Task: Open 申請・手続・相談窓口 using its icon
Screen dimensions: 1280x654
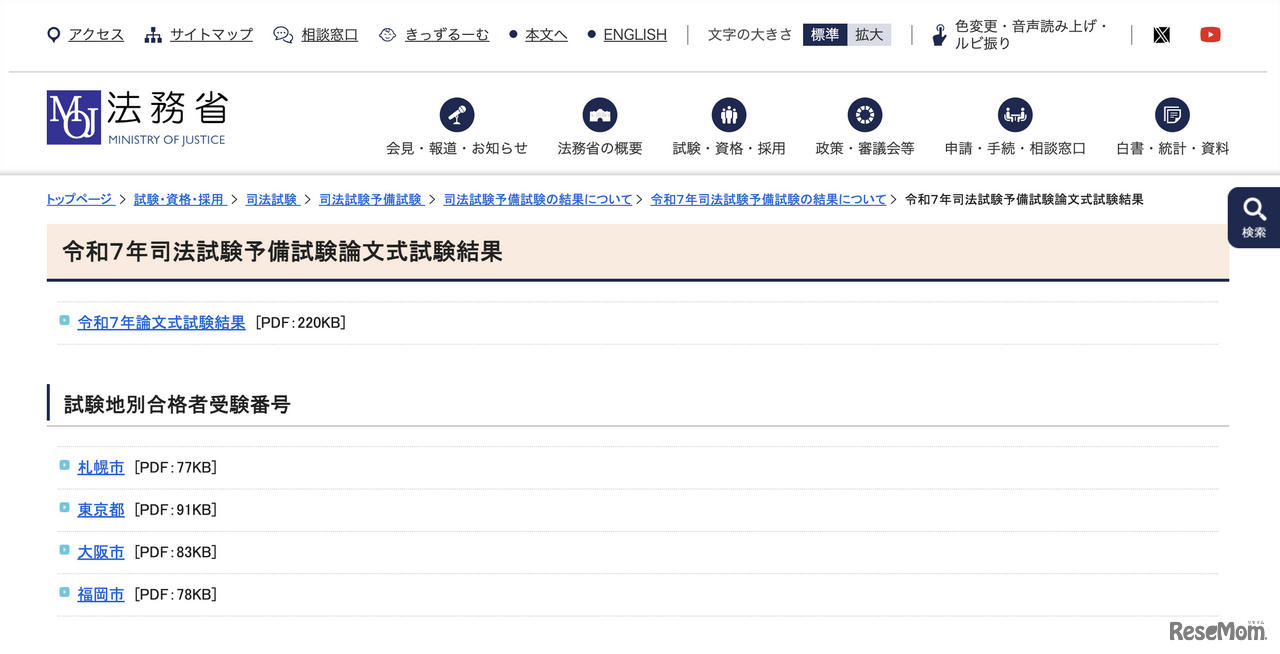Action: pos(1014,114)
